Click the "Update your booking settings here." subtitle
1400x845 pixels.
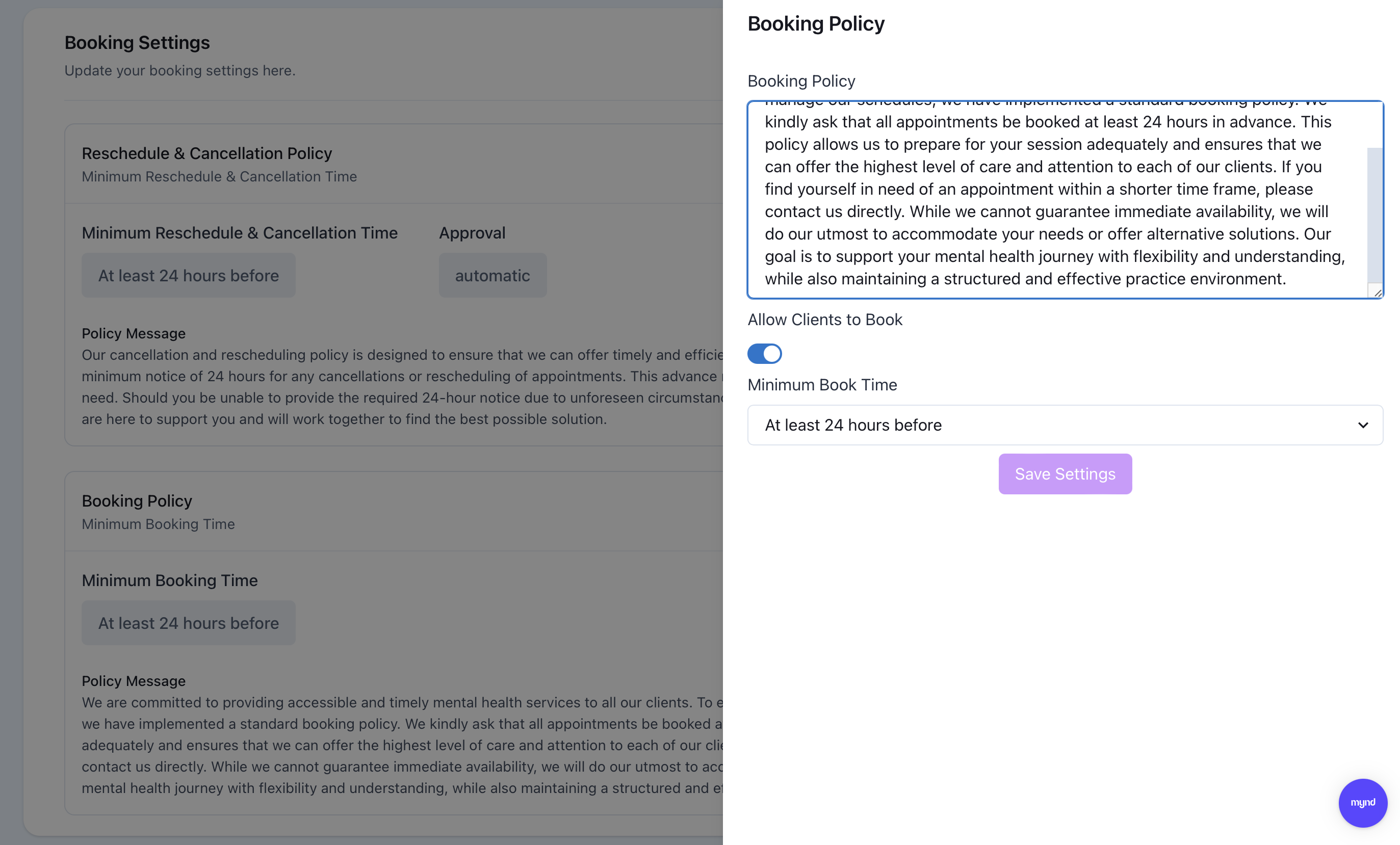tap(179, 70)
